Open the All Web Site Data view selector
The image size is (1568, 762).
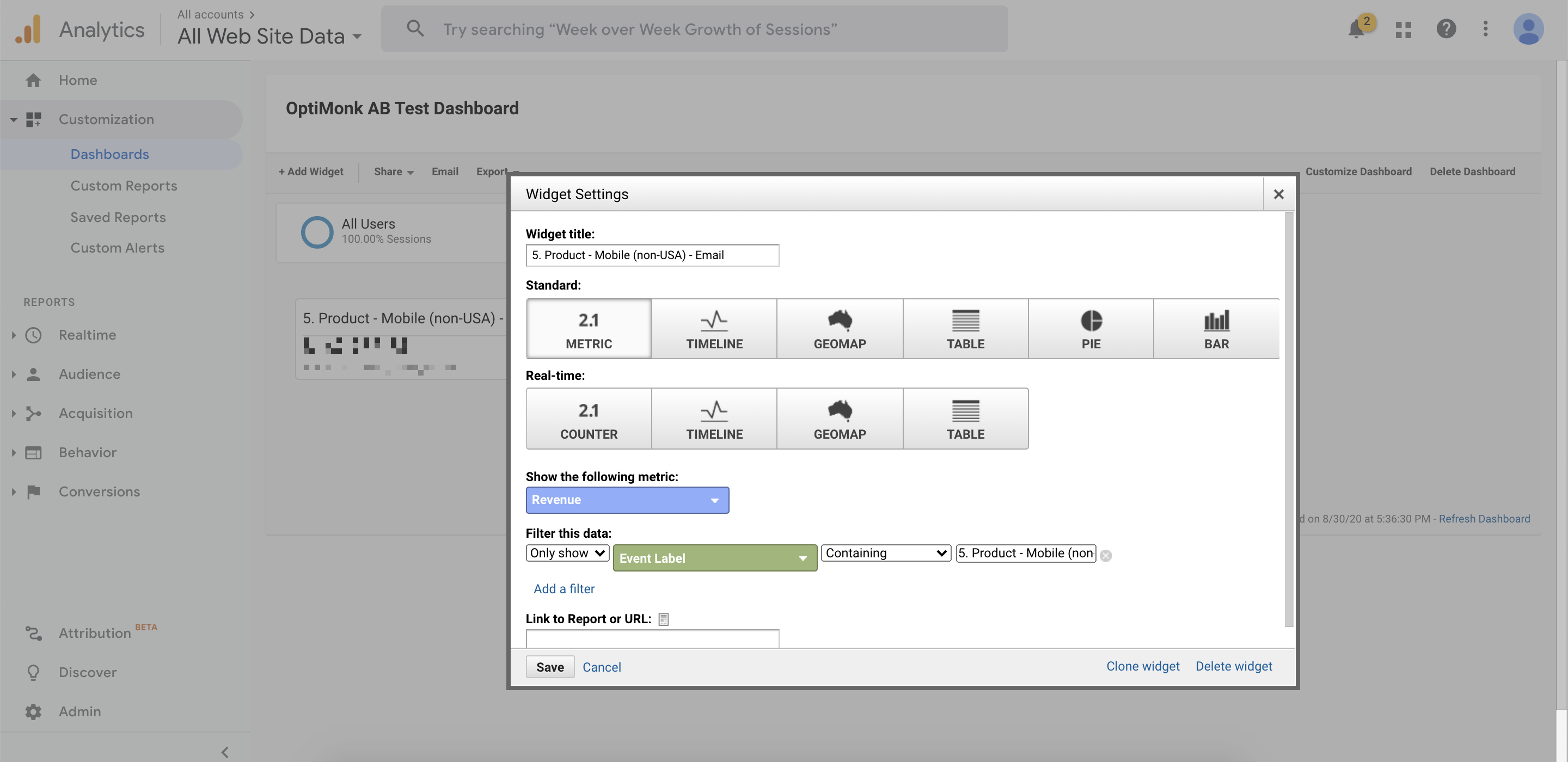point(269,36)
